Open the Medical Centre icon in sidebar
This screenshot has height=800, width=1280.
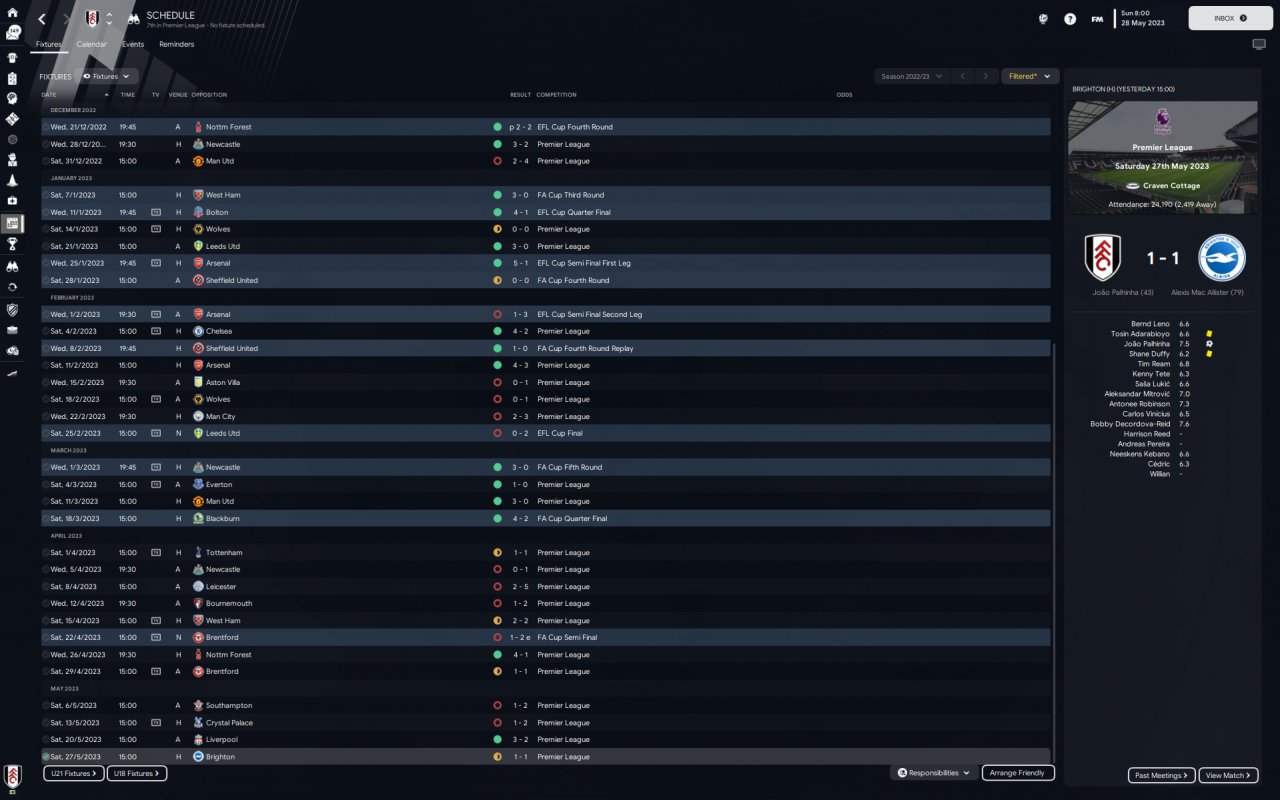(12, 200)
